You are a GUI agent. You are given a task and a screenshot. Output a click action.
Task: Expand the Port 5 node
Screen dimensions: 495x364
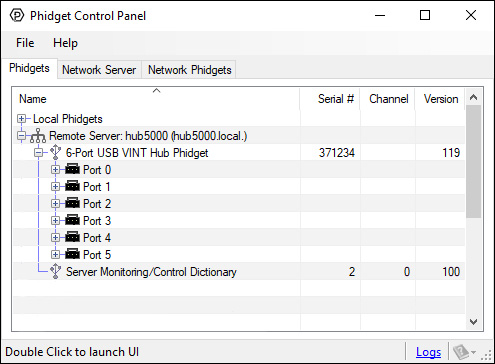tap(56, 255)
